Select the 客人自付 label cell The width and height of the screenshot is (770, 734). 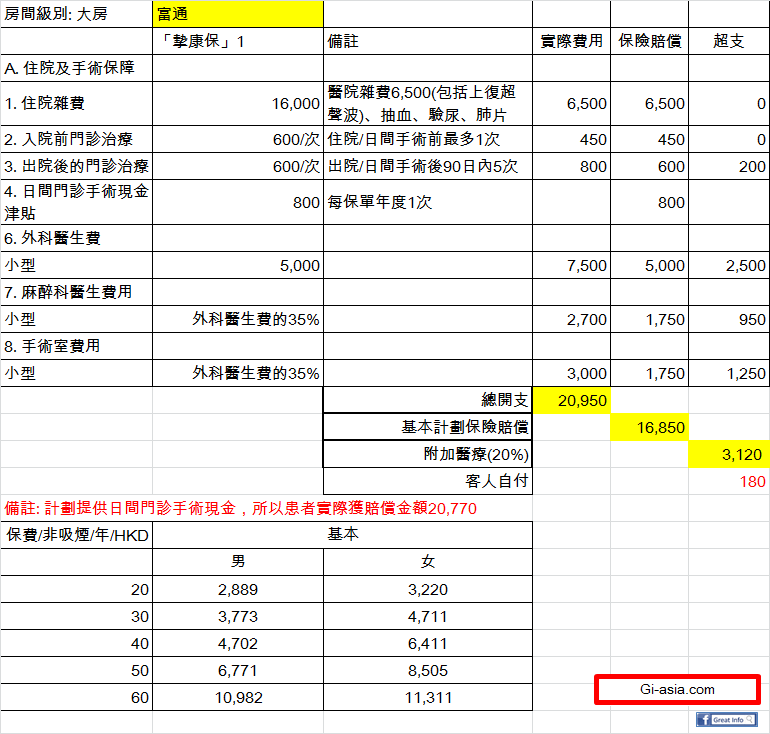[x=428, y=481]
